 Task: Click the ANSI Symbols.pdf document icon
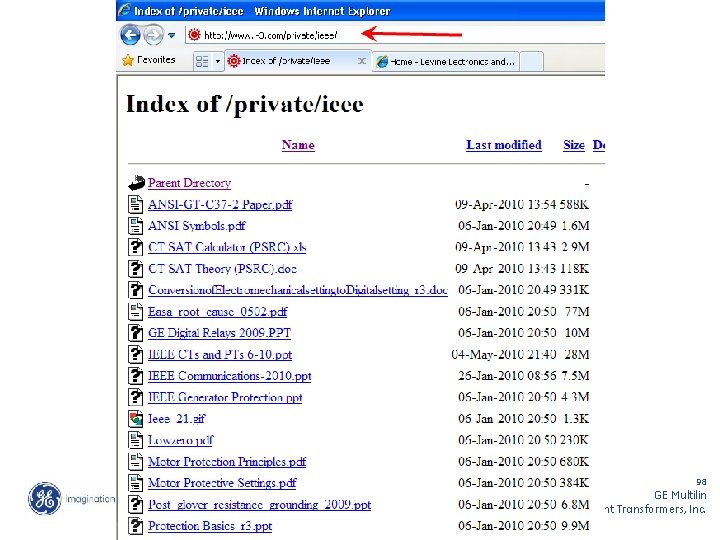click(135, 225)
